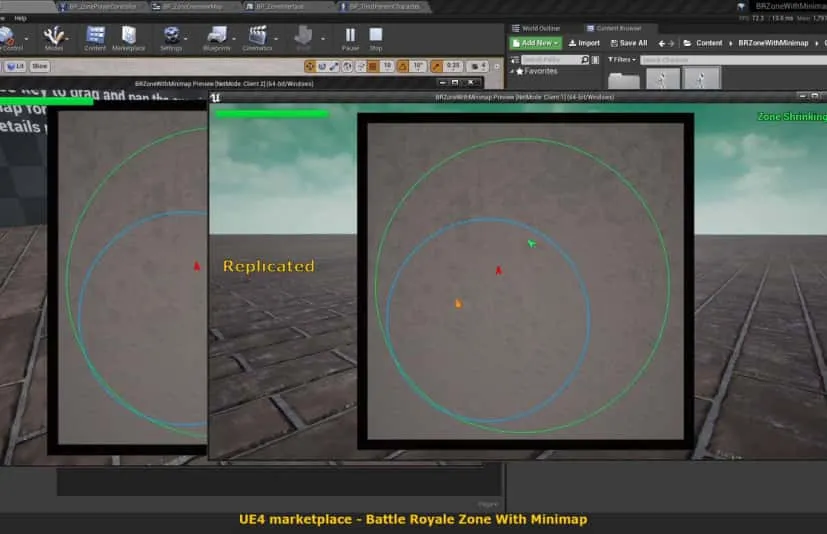This screenshot has height=534, width=827.
Task: Click icon right of Search Paths field
Action: [595, 60]
